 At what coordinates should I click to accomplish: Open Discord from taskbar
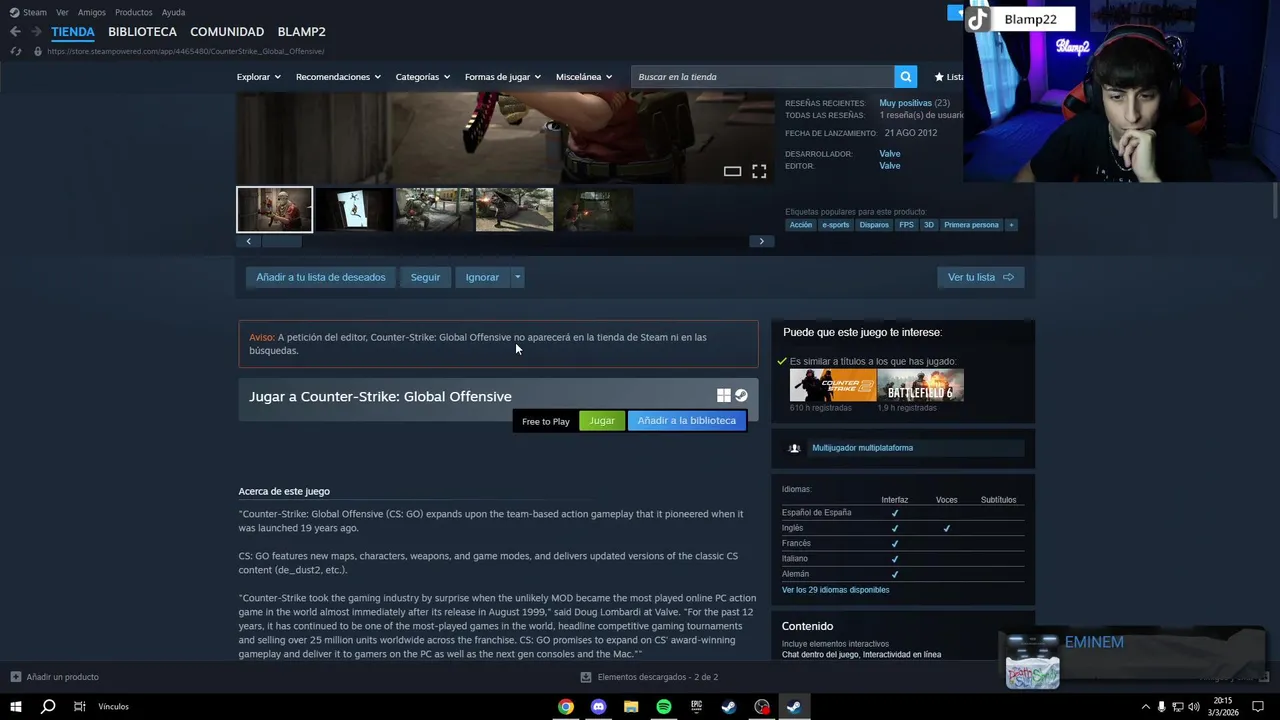point(598,707)
